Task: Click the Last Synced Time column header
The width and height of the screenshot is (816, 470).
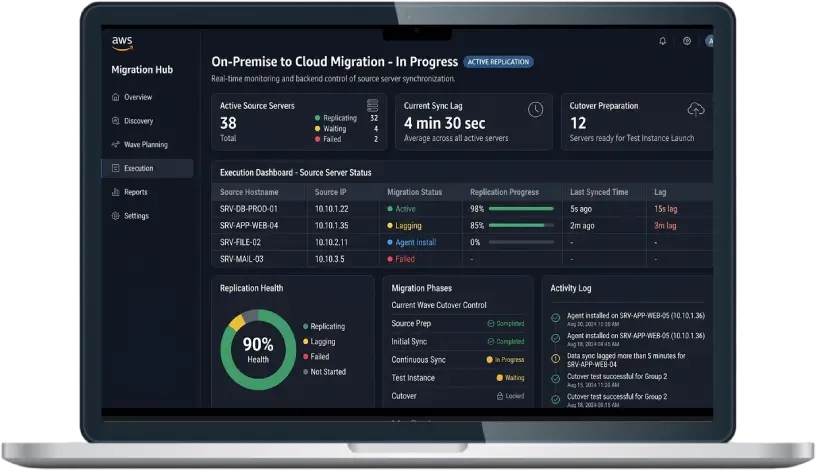Action: [599, 192]
